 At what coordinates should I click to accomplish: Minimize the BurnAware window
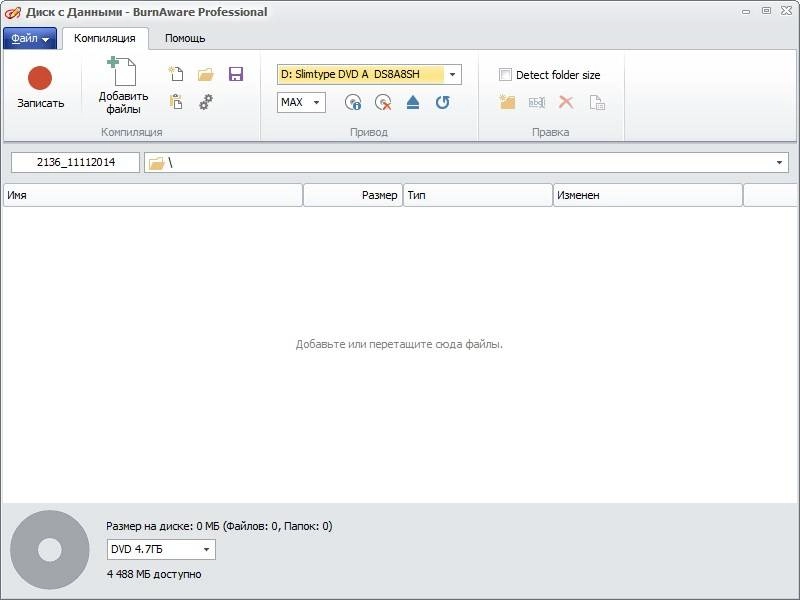tap(746, 11)
